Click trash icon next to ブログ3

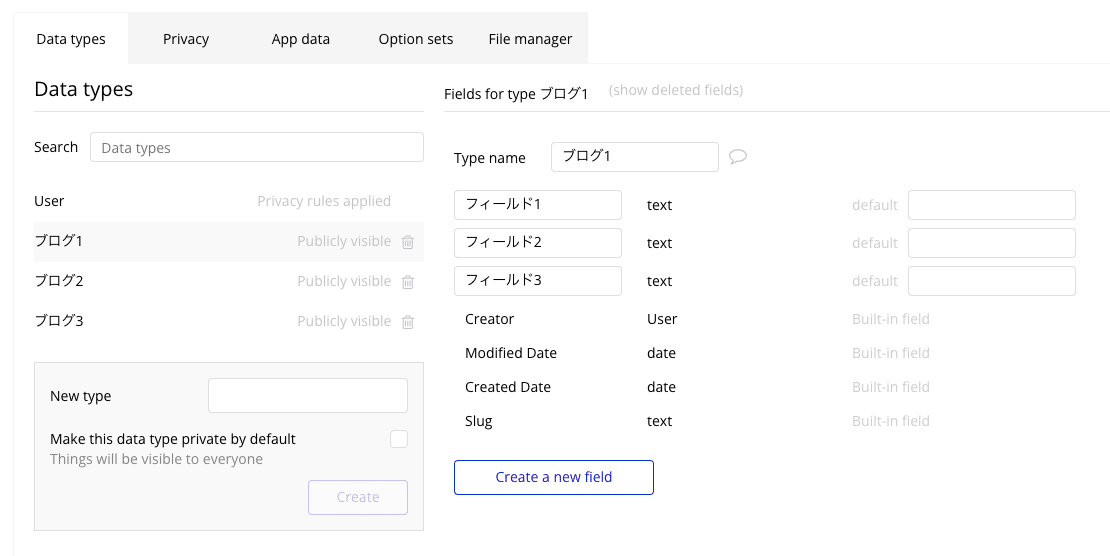(x=408, y=322)
